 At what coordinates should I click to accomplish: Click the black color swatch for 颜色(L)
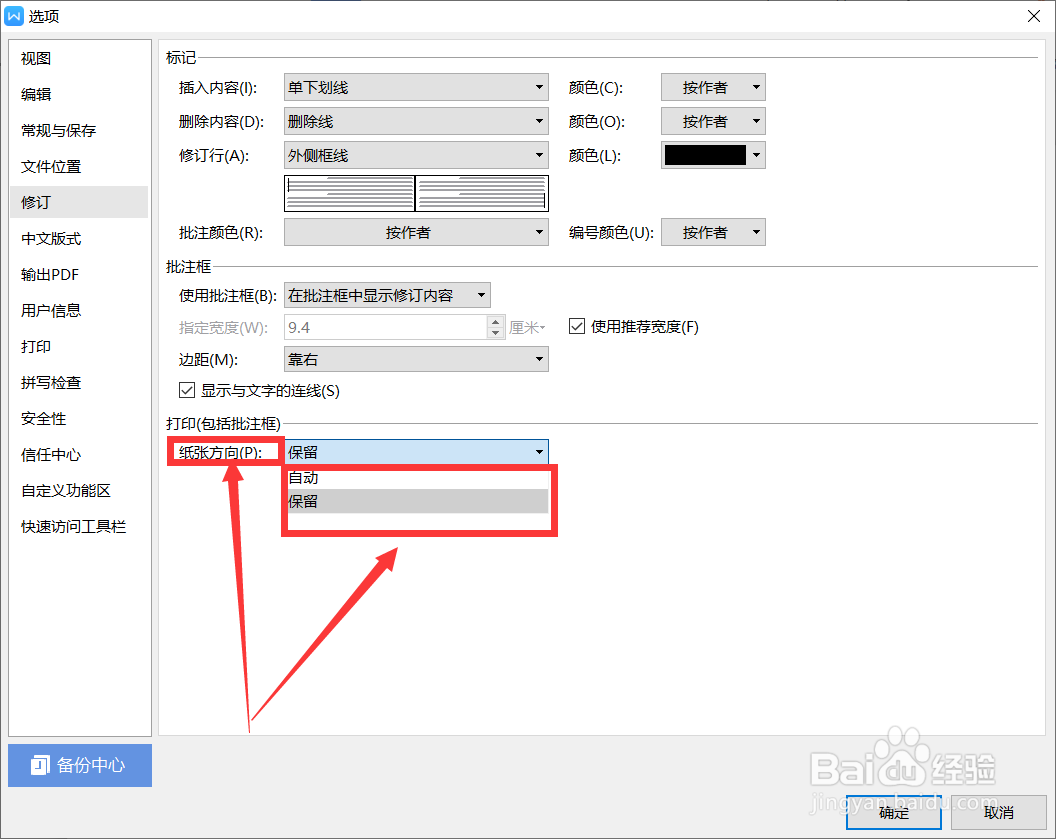click(x=706, y=155)
